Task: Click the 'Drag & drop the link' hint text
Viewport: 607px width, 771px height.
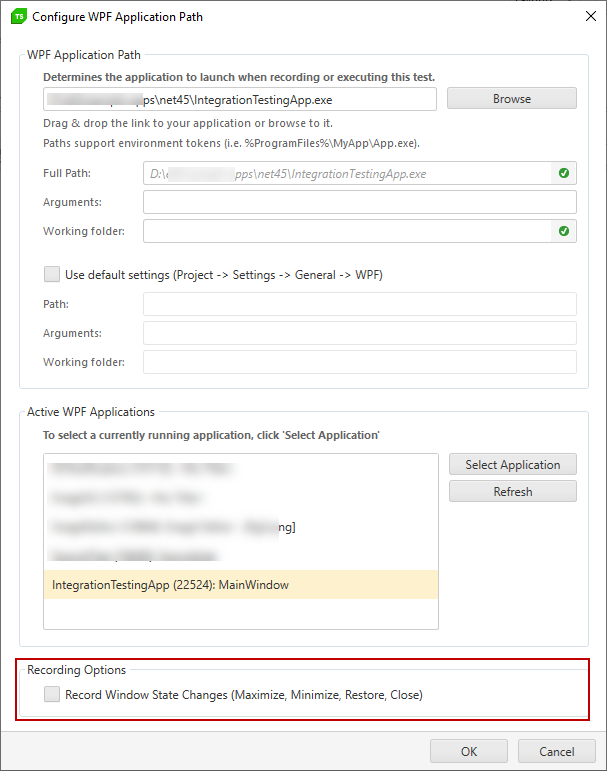Action: pyautogui.click(x=188, y=123)
